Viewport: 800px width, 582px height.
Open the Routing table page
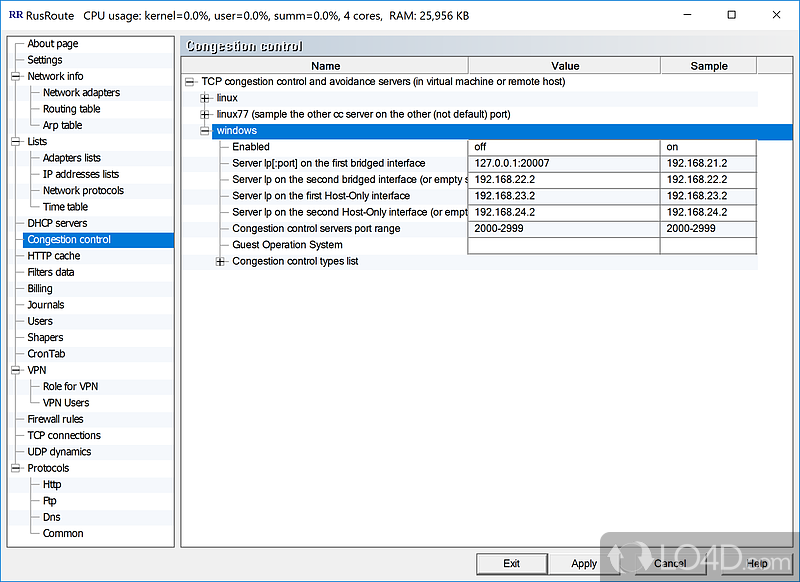(x=71, y=109)
